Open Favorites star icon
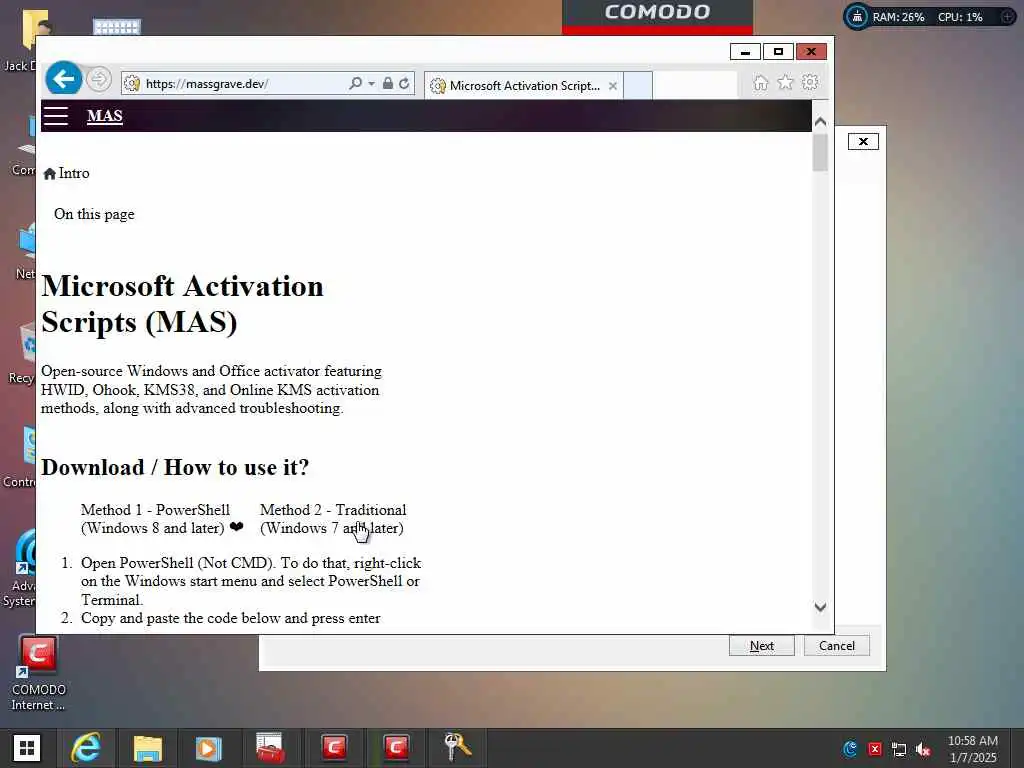Screen dimensions: 1024x768 (786, 82)
